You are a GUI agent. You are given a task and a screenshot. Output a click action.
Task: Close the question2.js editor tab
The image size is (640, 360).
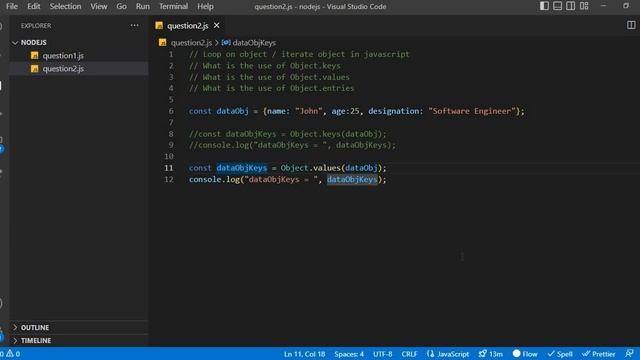point(217,25)
